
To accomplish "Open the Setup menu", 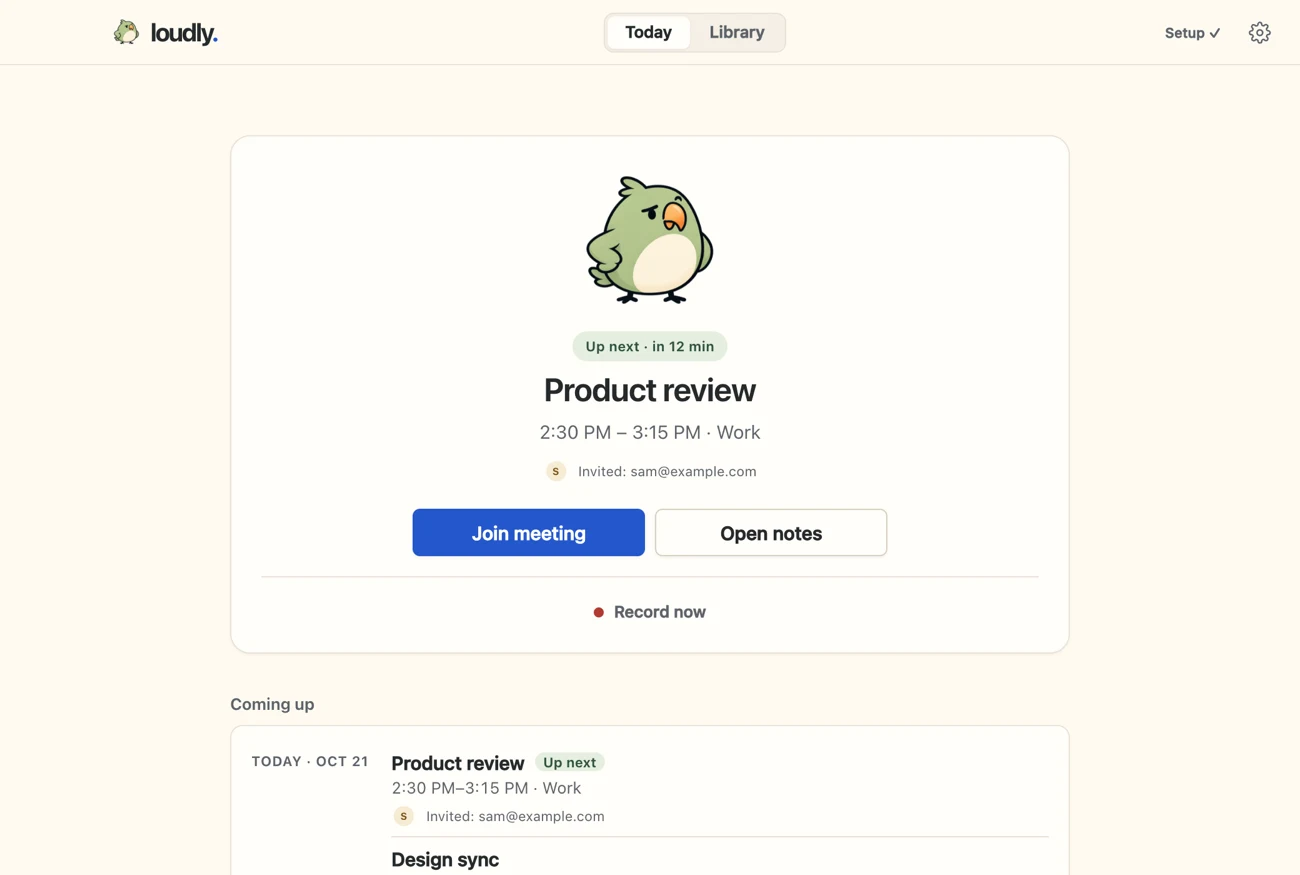I will click(1192, 33).
